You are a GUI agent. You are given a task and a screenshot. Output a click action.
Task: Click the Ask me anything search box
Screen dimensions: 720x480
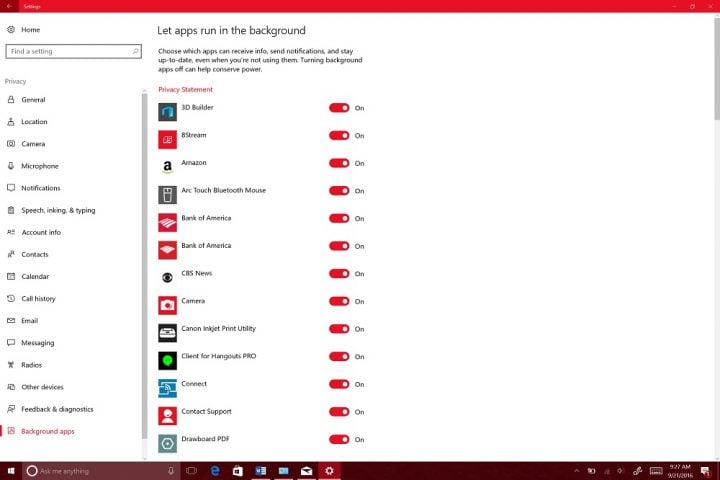tap(101, 471)
